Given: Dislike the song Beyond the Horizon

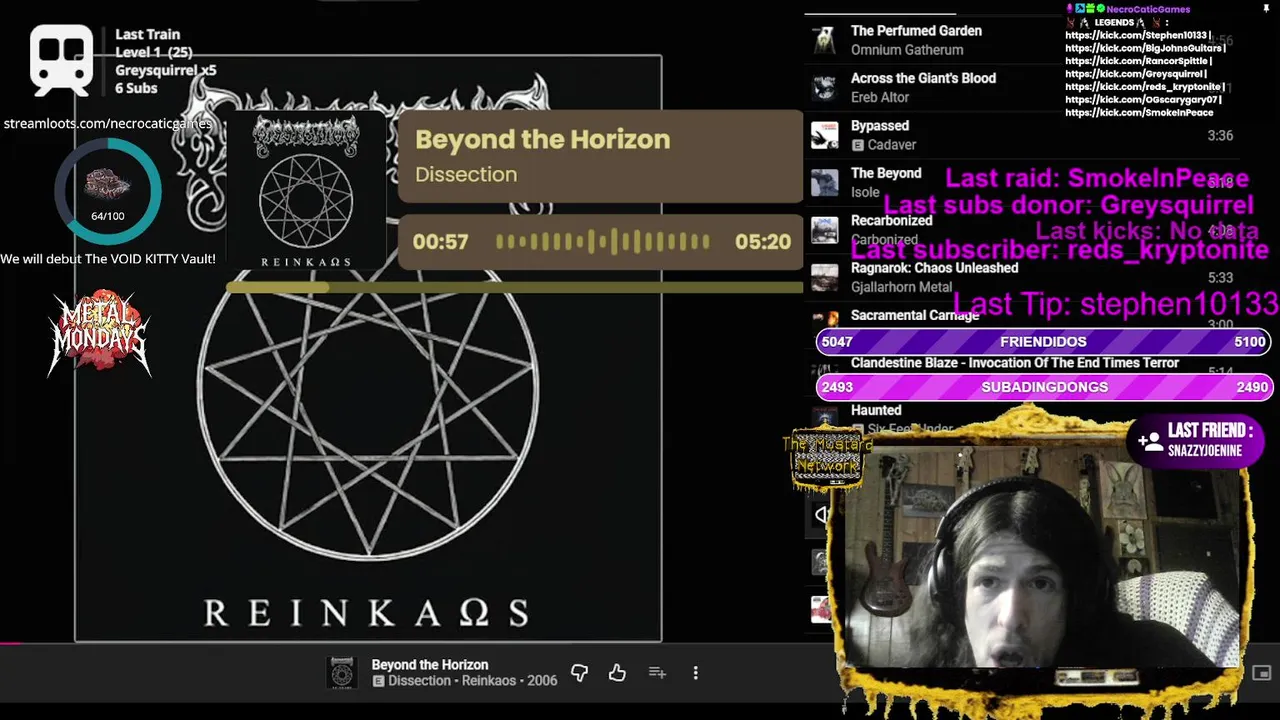Looking at the screenshot, I should point(579,673).
